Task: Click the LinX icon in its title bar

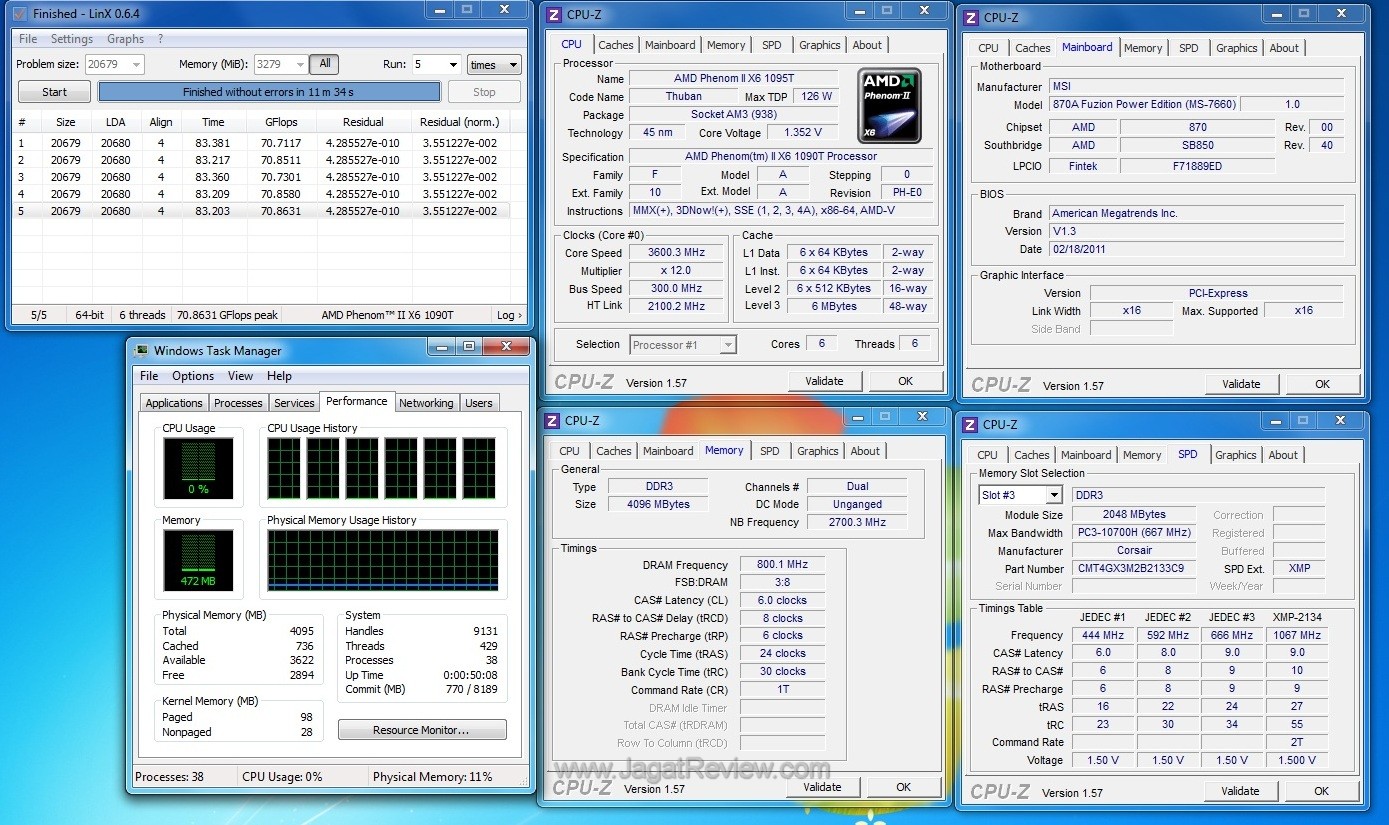Action: 19,14
